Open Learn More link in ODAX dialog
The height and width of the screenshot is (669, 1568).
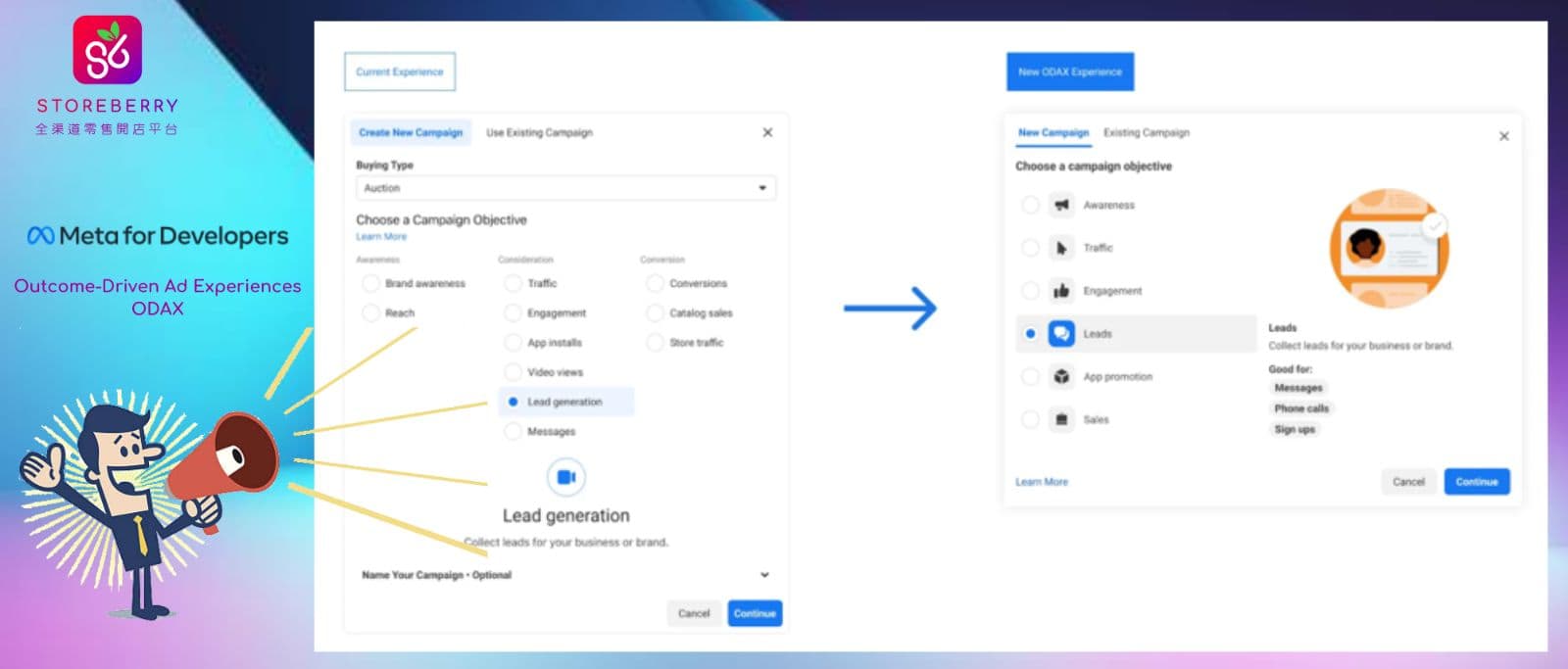tap(1042, 482)
